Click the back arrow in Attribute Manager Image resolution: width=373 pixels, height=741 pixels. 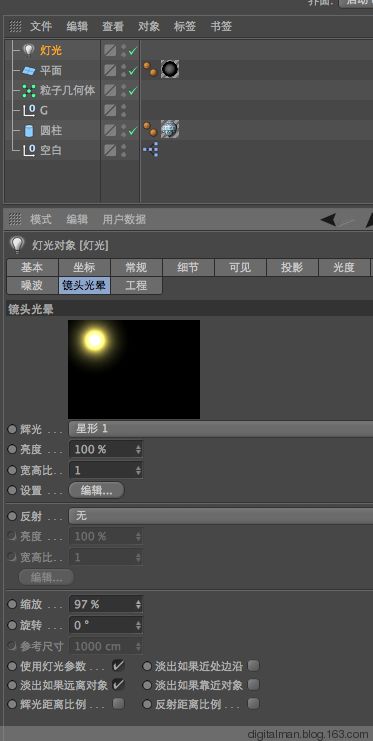point(329,219)
